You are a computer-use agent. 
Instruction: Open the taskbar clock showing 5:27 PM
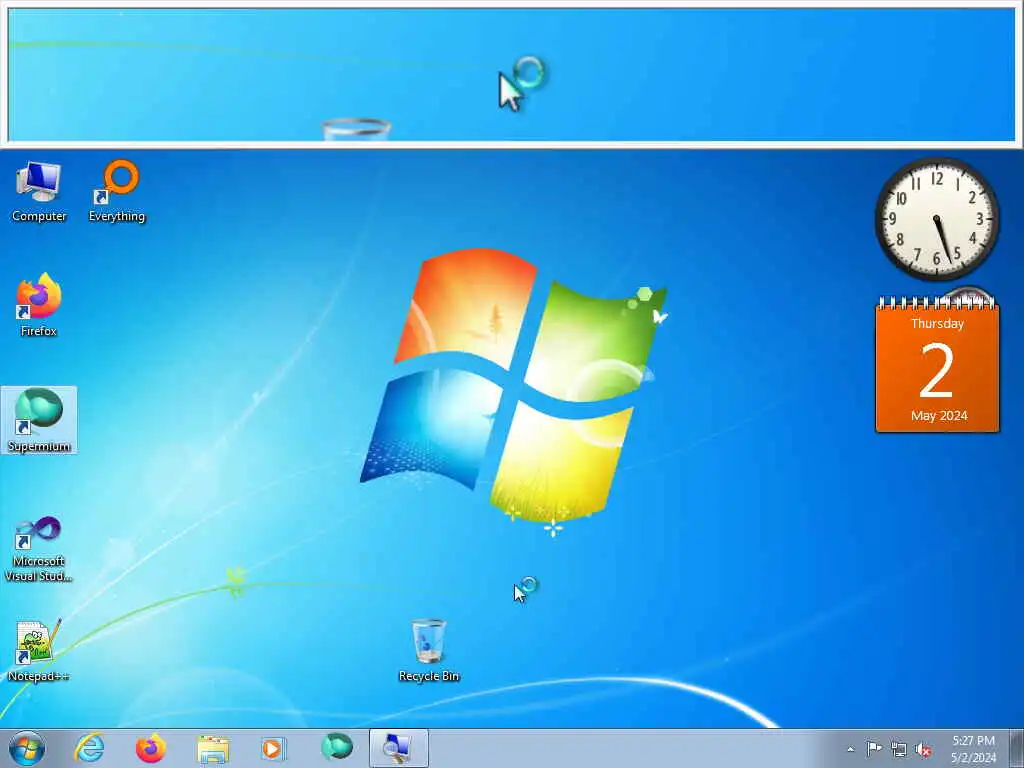[973, 748]
